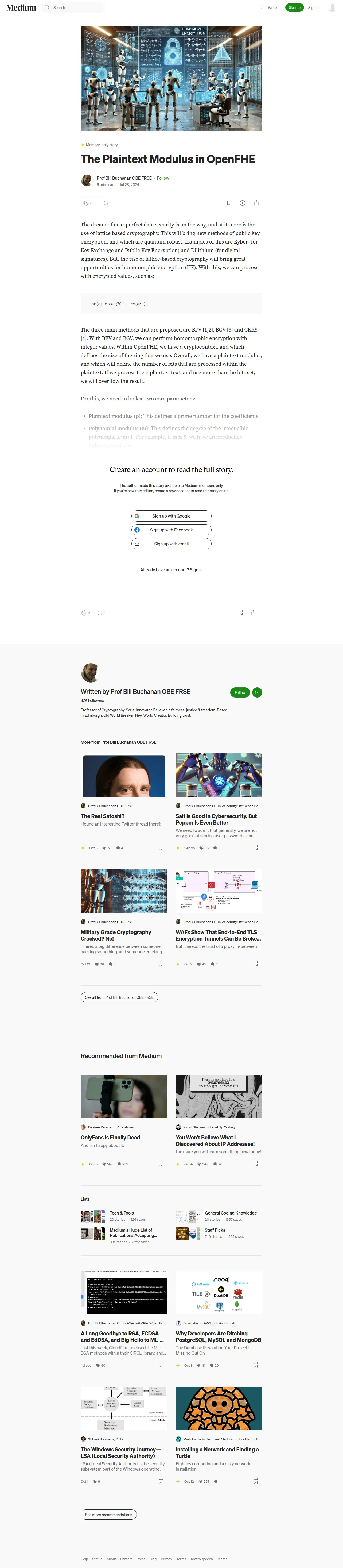The height and width of the screenshot is (1568, 343).
Task: Bookmark the Plaintext Modulus story
Action: click(229, 203)
